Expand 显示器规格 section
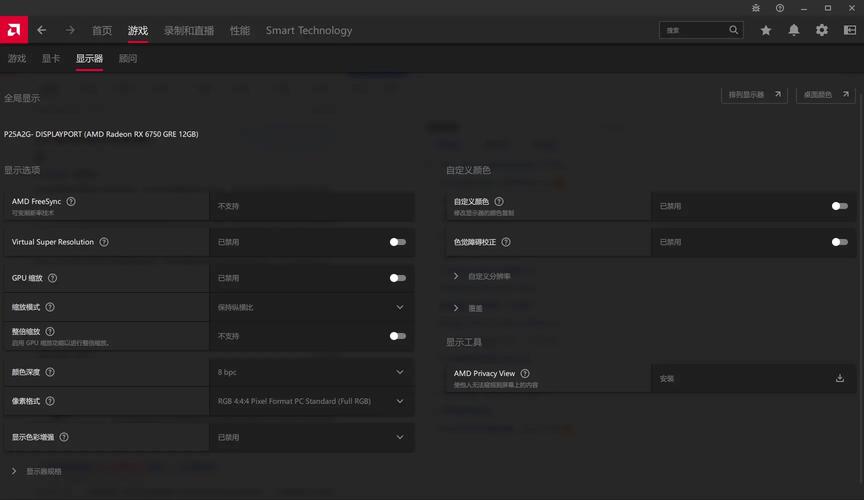 37,471
